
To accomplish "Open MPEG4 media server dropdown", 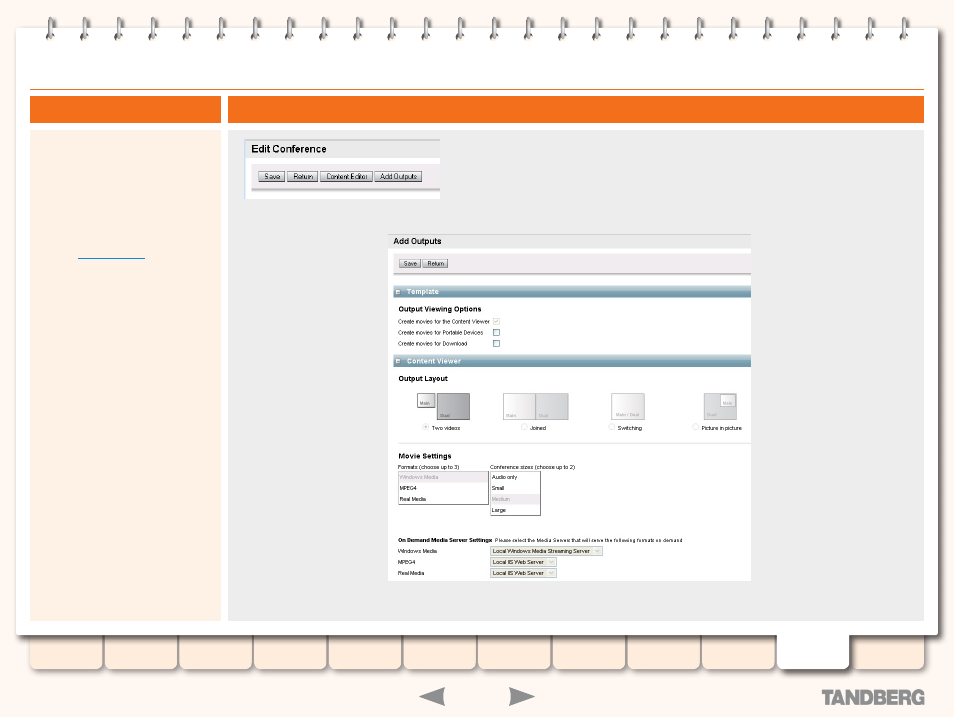I will point(523,562).
